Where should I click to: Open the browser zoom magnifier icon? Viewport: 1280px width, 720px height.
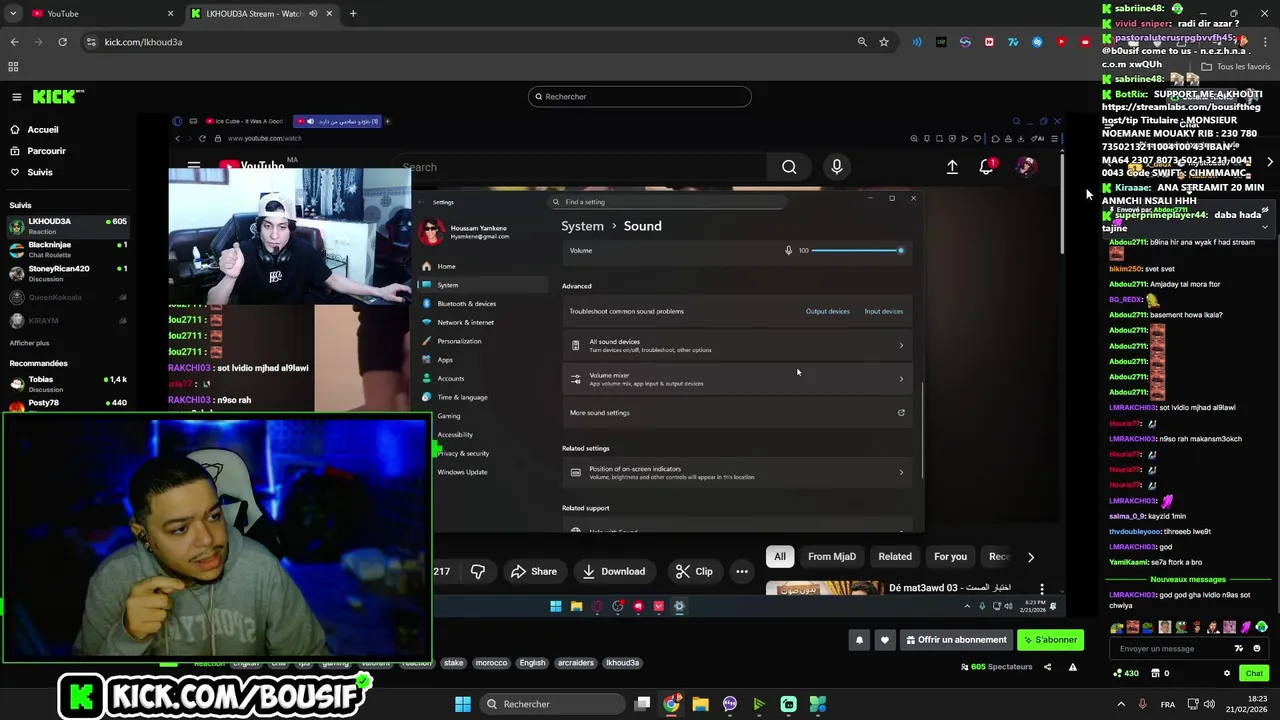coord(862,42)
